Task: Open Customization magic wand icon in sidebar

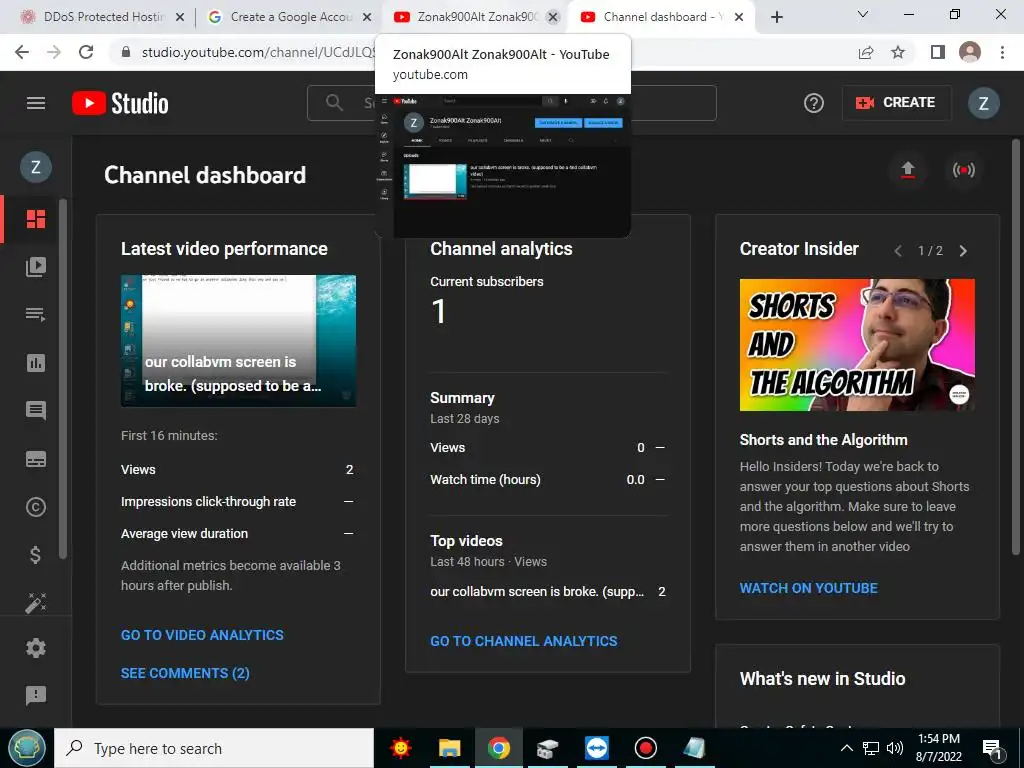Action: [36, 603]
